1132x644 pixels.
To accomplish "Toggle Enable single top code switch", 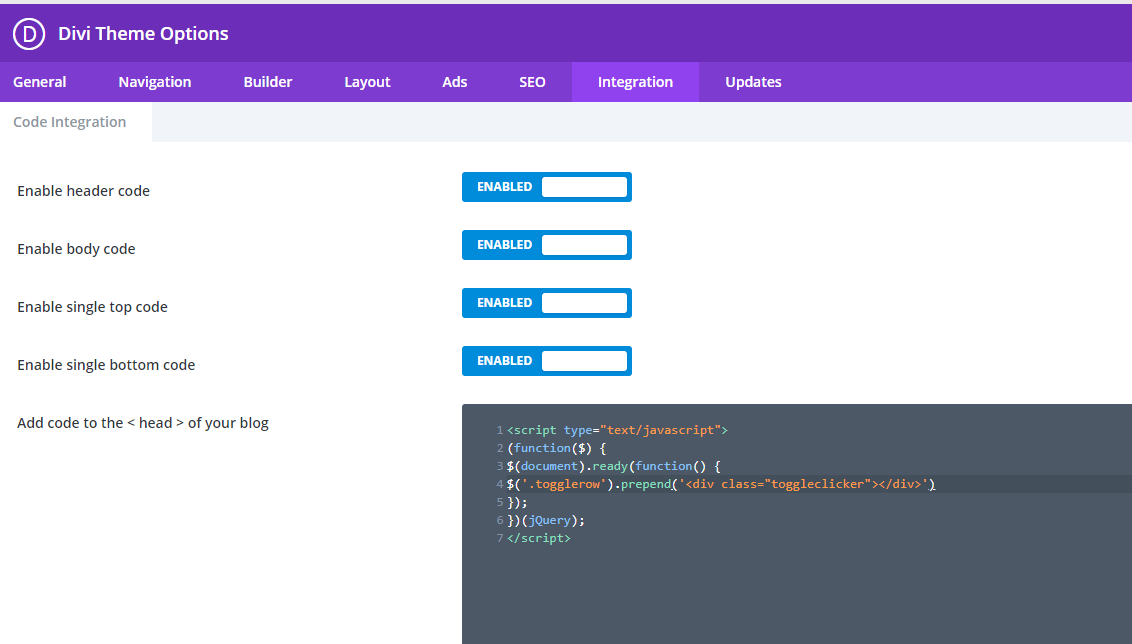I will [x=547, y=303].
